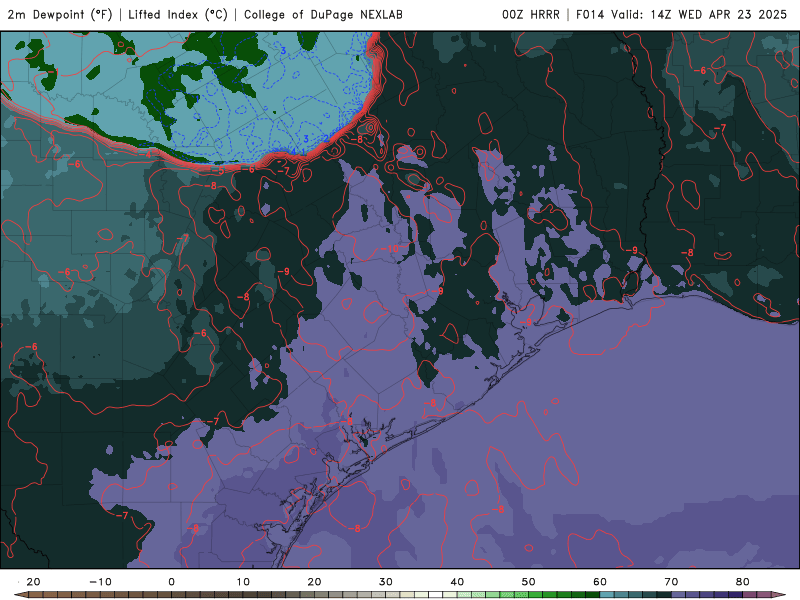Click the "50" colorbar scale label
800x600 pixels.
[529, 582]
